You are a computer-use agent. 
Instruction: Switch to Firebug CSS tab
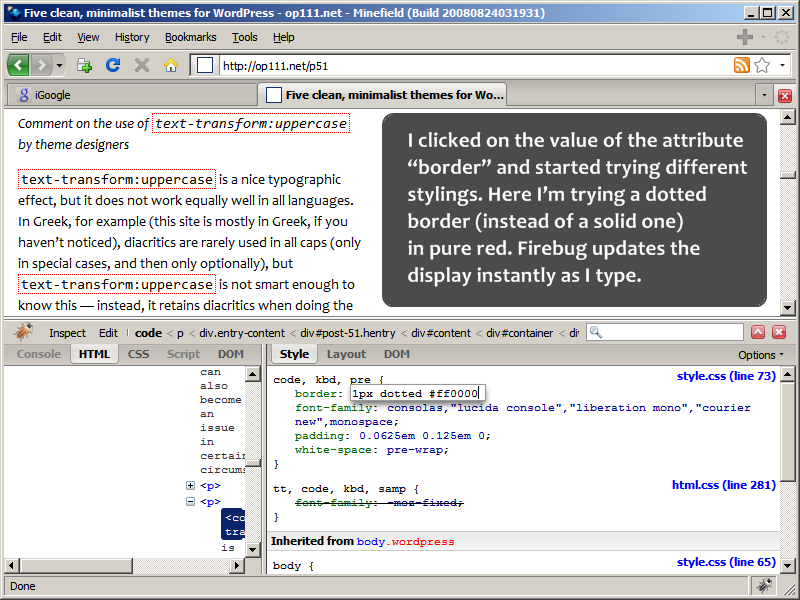click(x=138, y=354)
